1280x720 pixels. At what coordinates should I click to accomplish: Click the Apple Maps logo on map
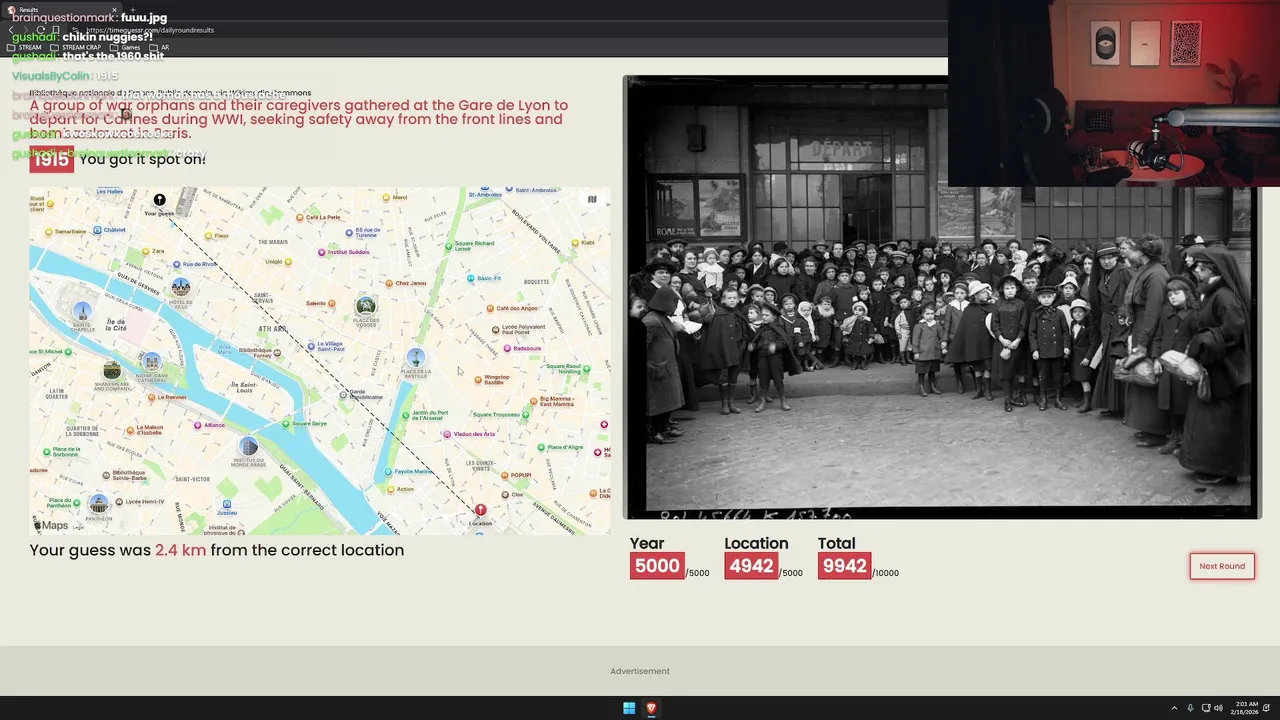[52, 526]
